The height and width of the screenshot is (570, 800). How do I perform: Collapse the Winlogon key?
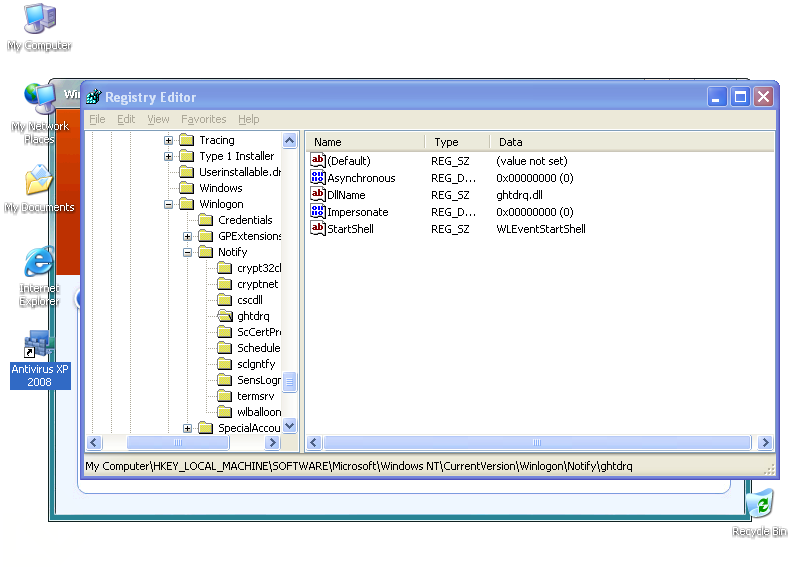(x=168, y=204)
